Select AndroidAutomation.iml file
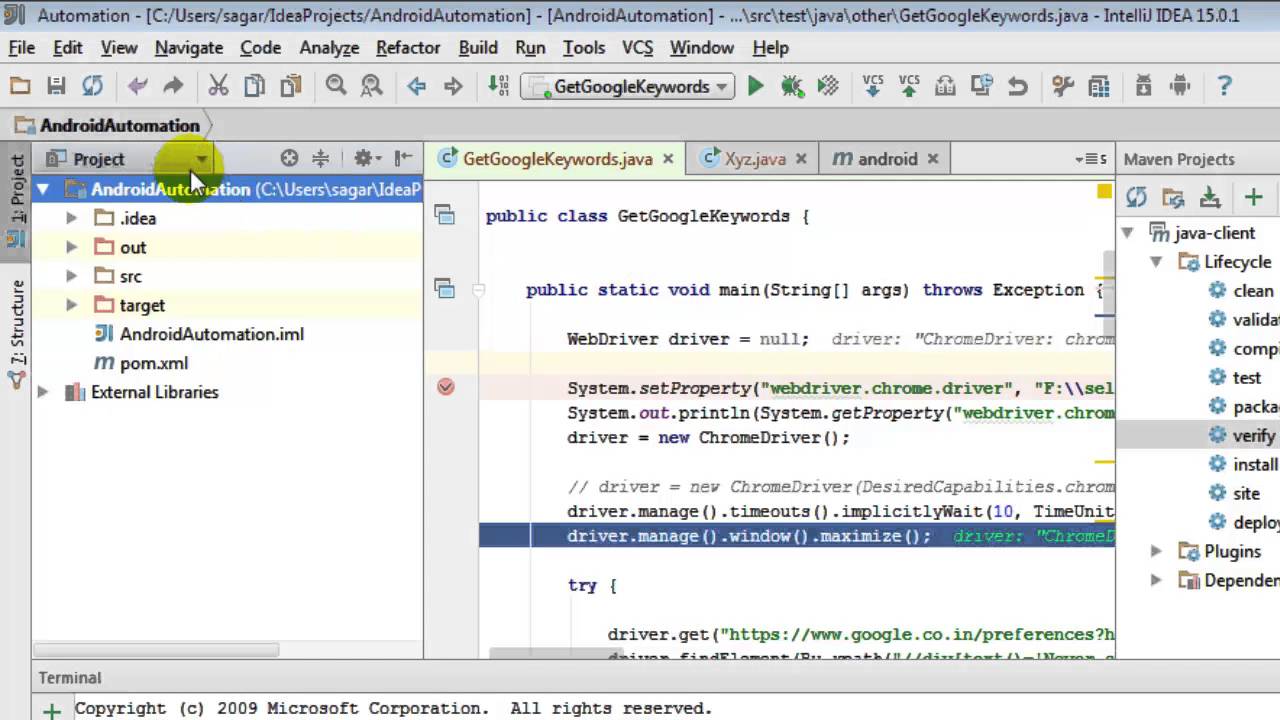Screen dimensions: 1280x720 pos(212,334)
